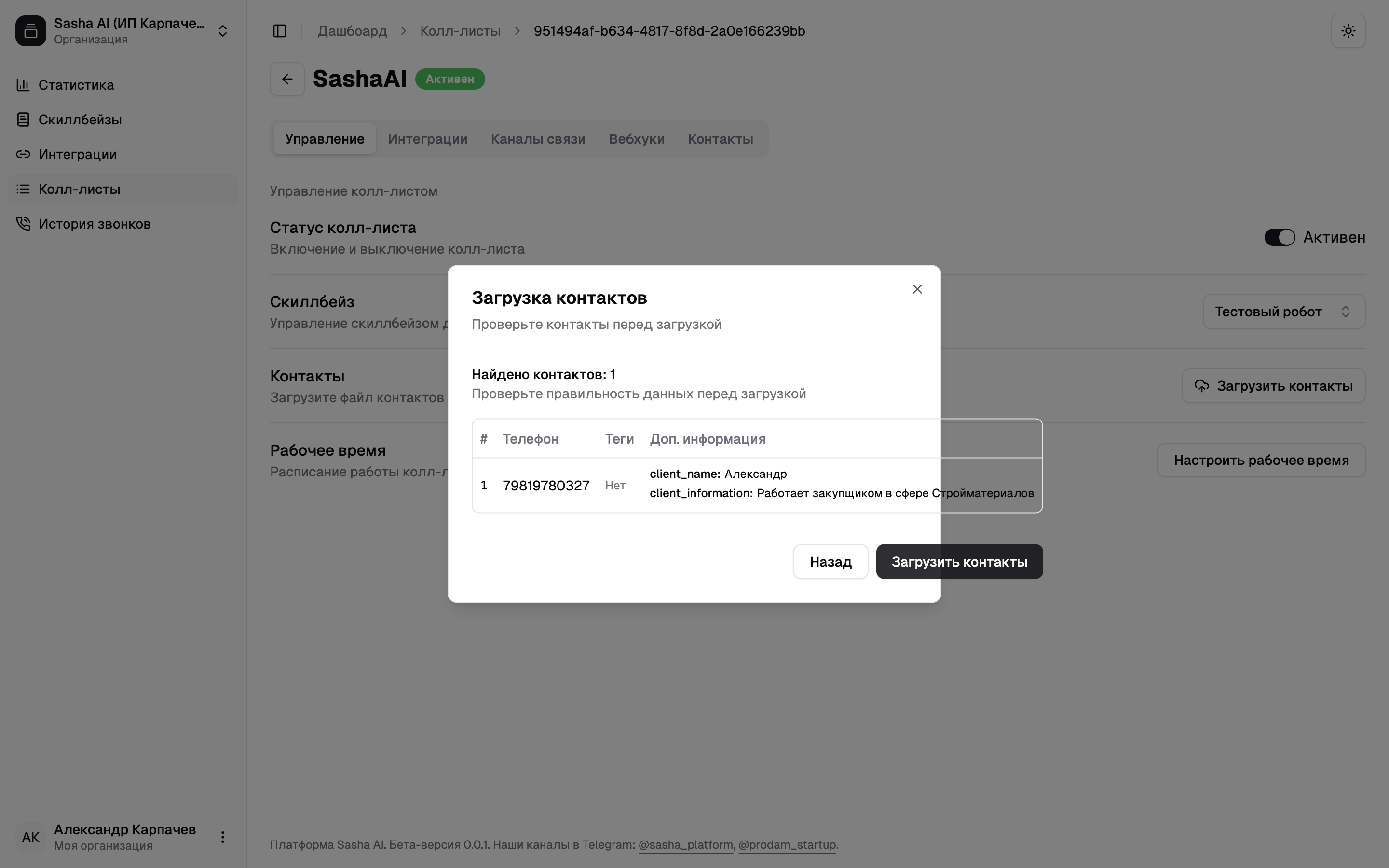Click the Sasha AI organization logo

31,31
